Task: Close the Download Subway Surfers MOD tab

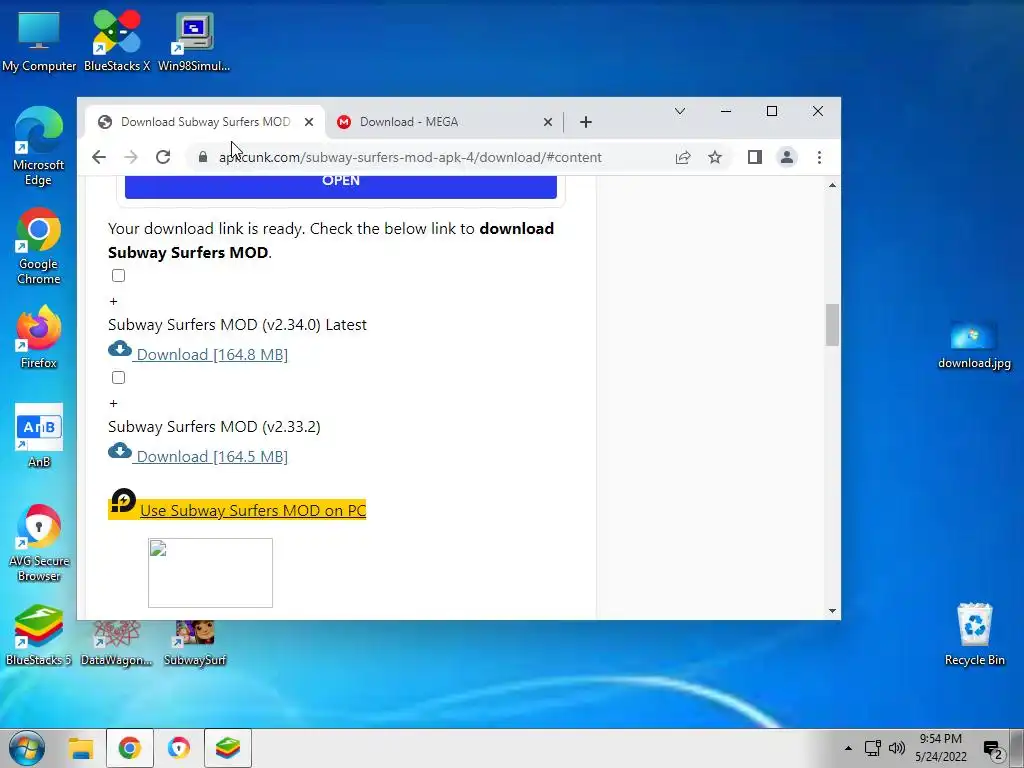Action: 309,122
